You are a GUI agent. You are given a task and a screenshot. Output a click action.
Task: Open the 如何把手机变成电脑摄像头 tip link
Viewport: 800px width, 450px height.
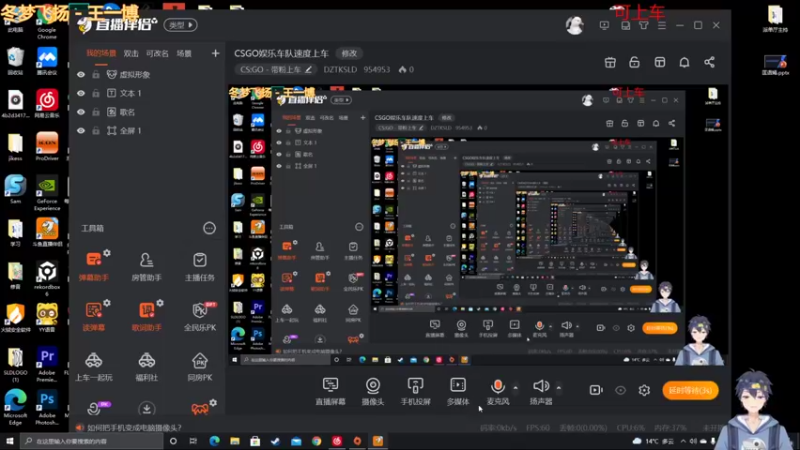point(134,428)
